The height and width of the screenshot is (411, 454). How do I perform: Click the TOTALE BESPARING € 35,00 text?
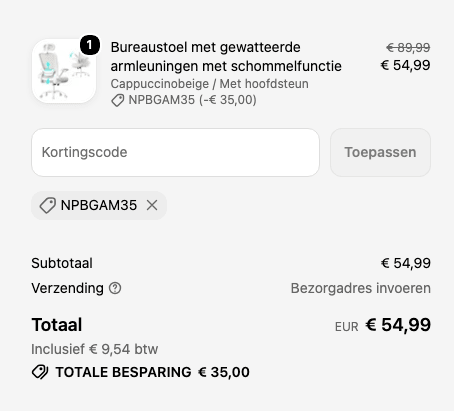(x=153, y=372)
